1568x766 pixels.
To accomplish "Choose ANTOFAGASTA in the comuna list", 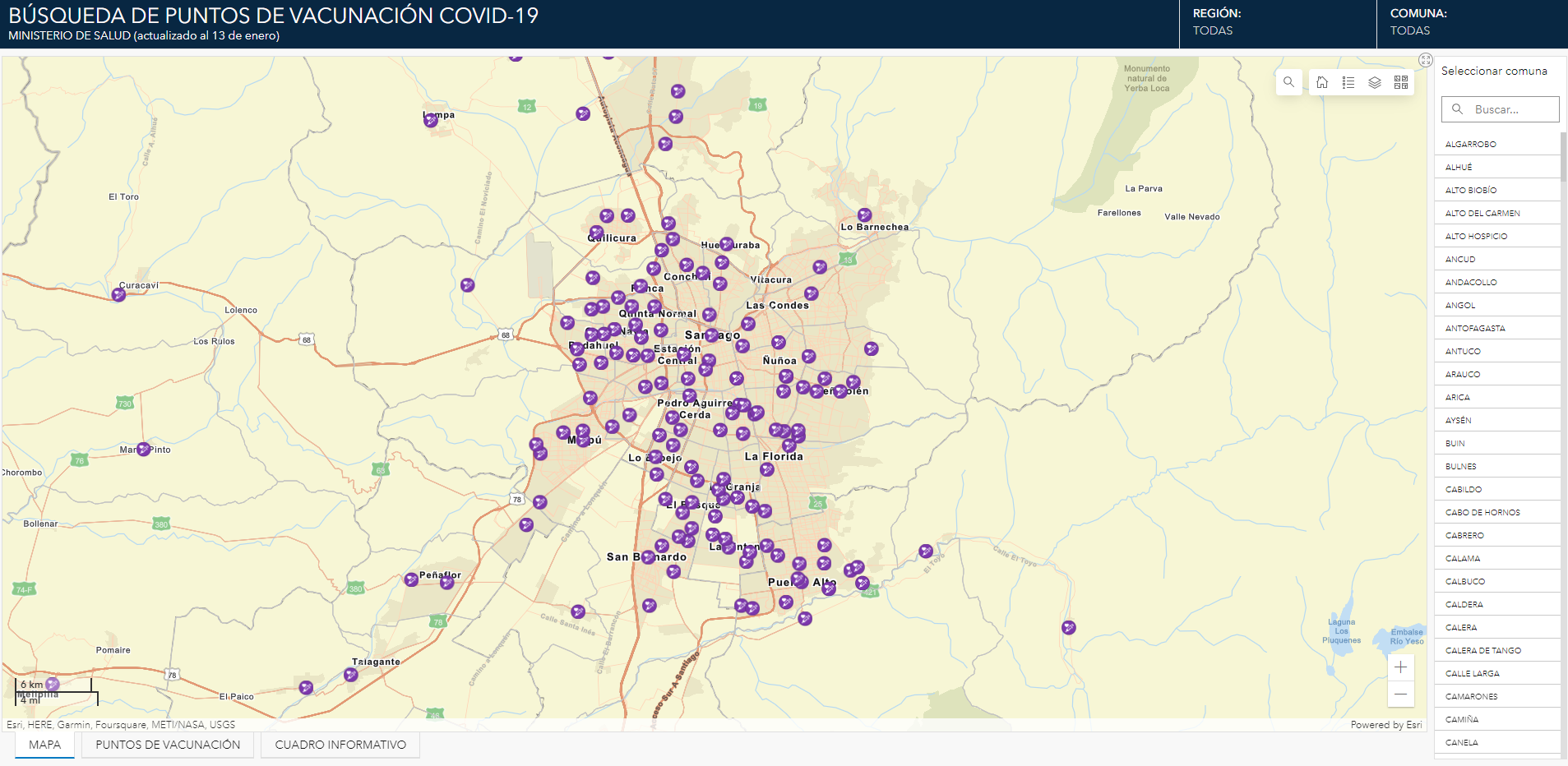I will tap(1475, 329).
